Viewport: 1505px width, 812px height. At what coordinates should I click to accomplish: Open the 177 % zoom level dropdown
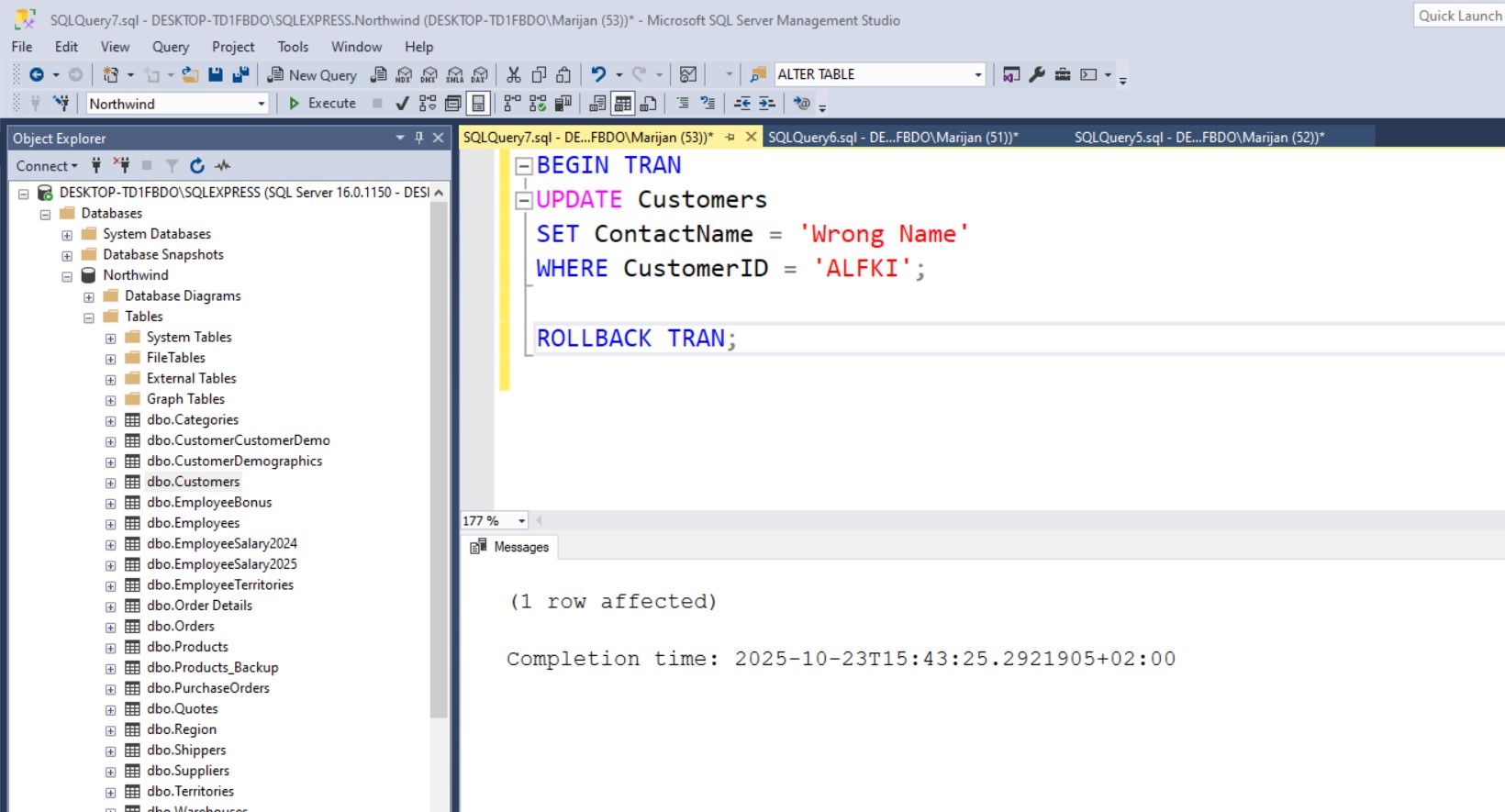[521, 521]
